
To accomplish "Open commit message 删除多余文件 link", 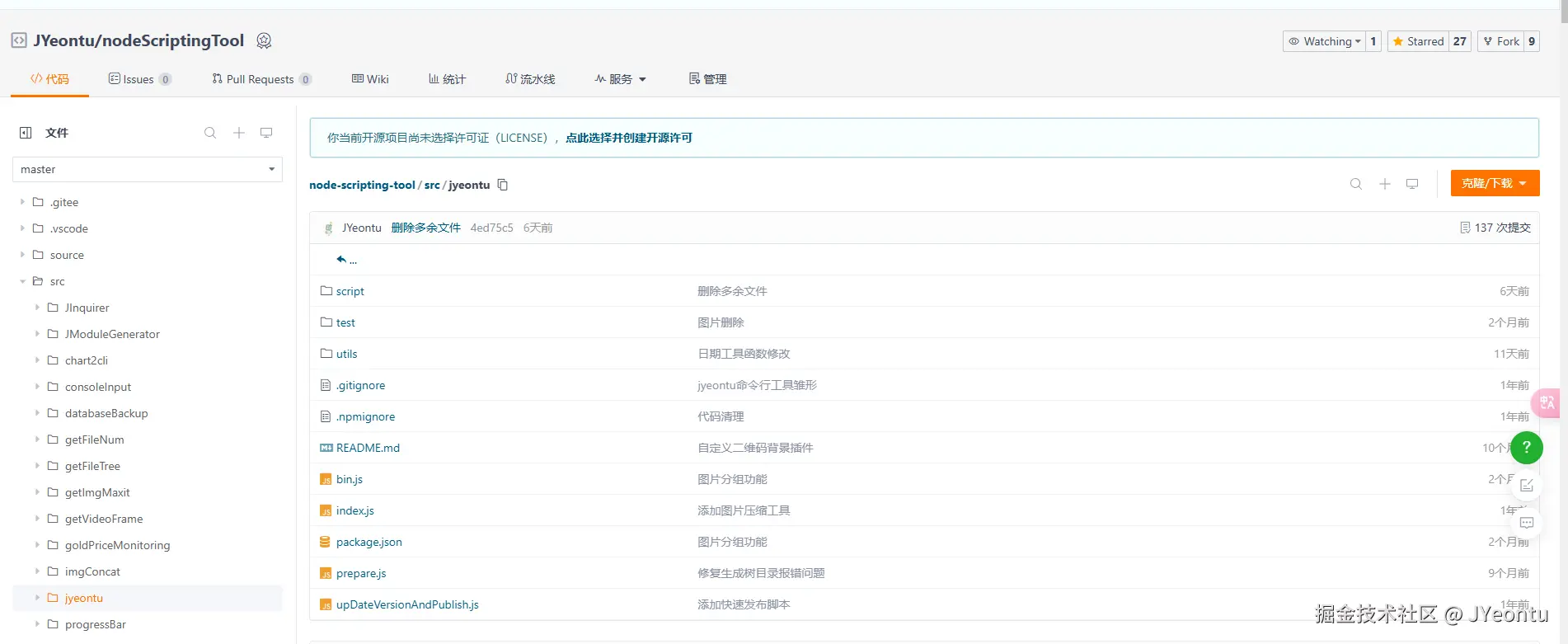I will [426, 228].
